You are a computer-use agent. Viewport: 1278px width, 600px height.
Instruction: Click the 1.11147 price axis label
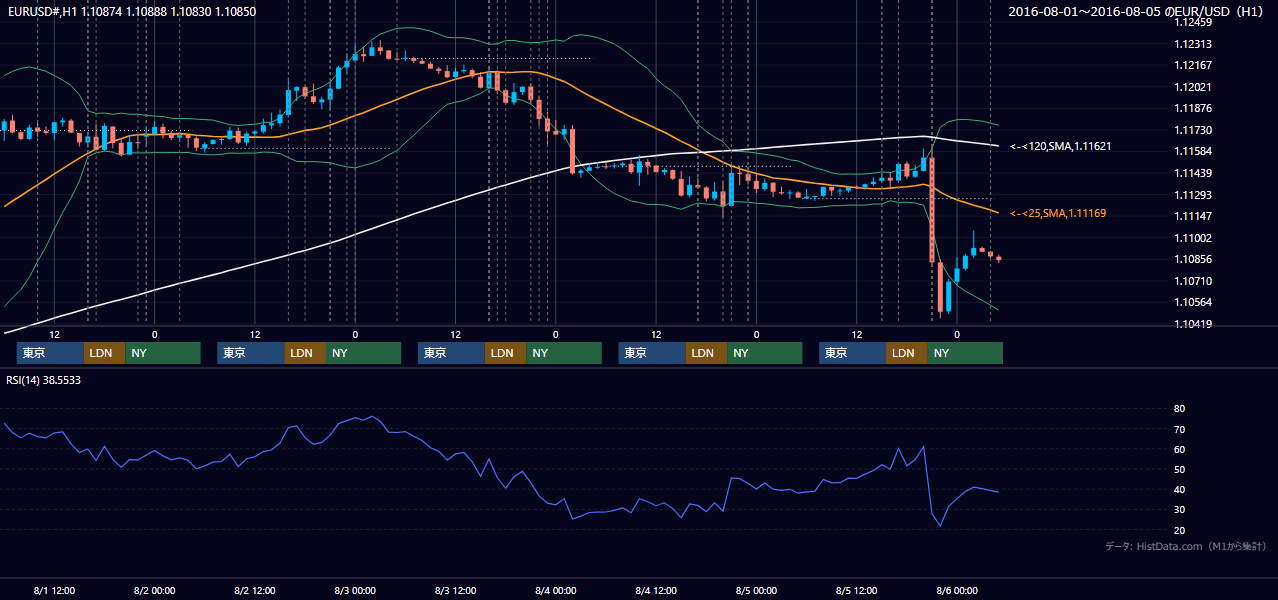coord(1193,216)
